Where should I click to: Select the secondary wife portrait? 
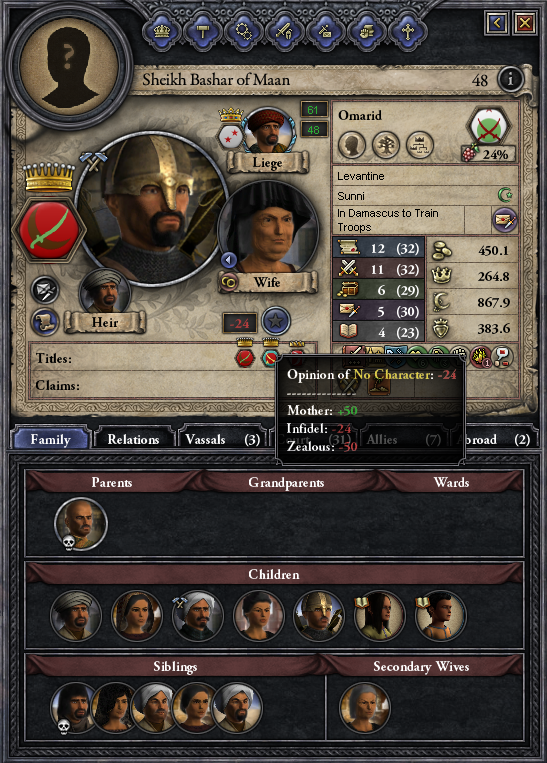[x=365, y=708]
